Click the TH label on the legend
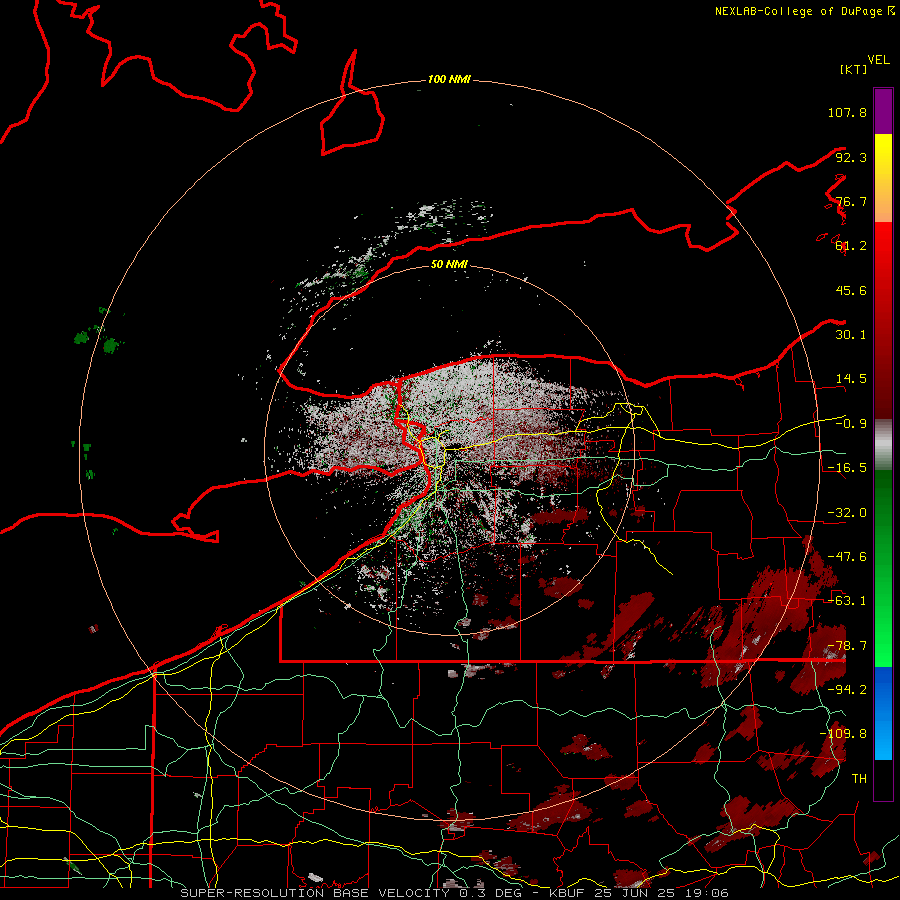Viewport: 900px width, 900px height. [859, 778]
